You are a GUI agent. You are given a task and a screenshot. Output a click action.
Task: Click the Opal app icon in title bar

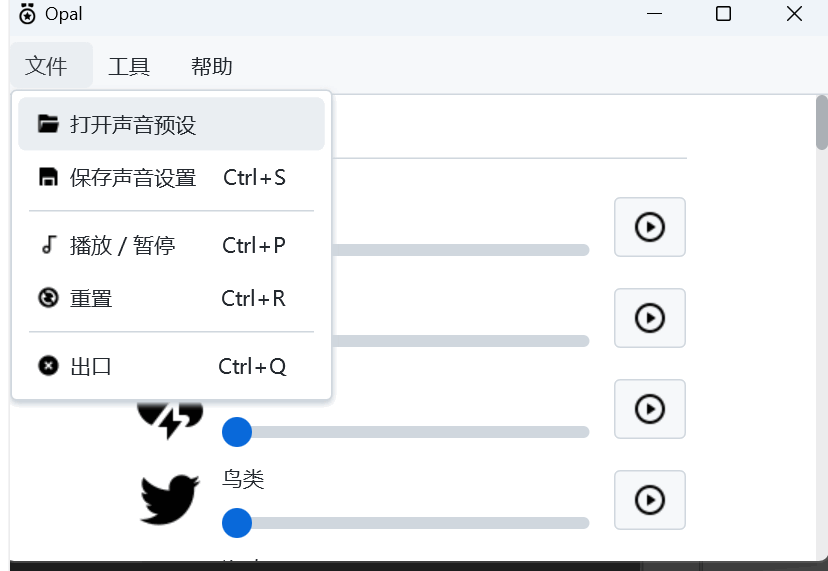coord(27,14)
